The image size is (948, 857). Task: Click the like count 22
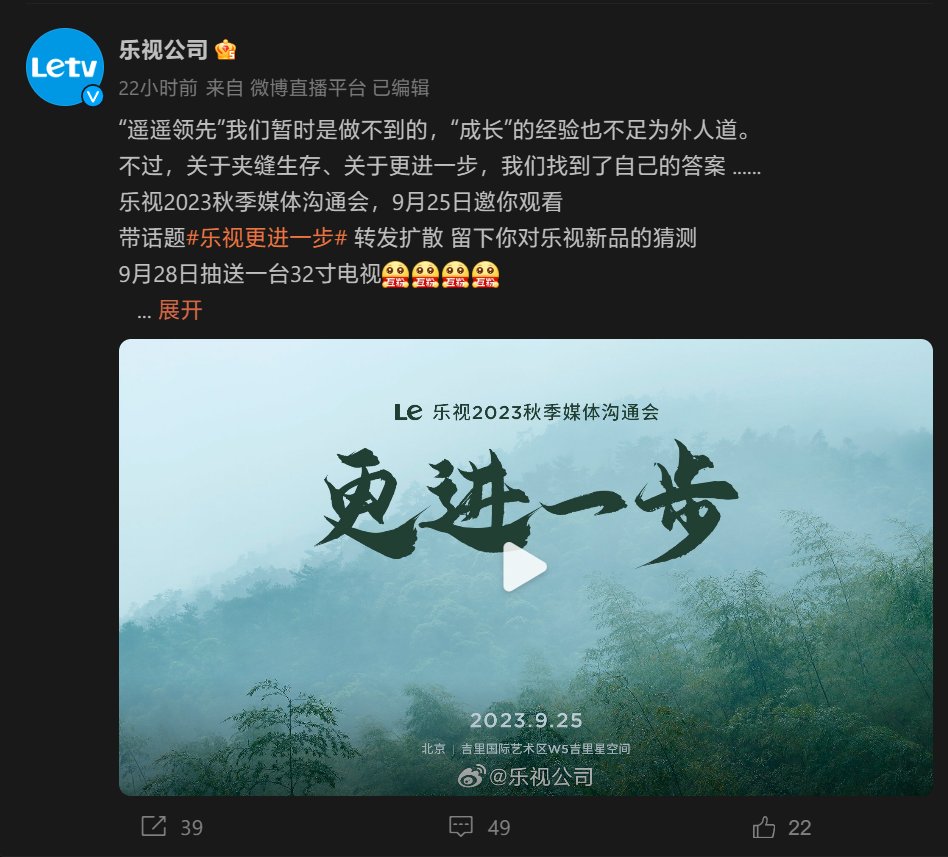799,827
